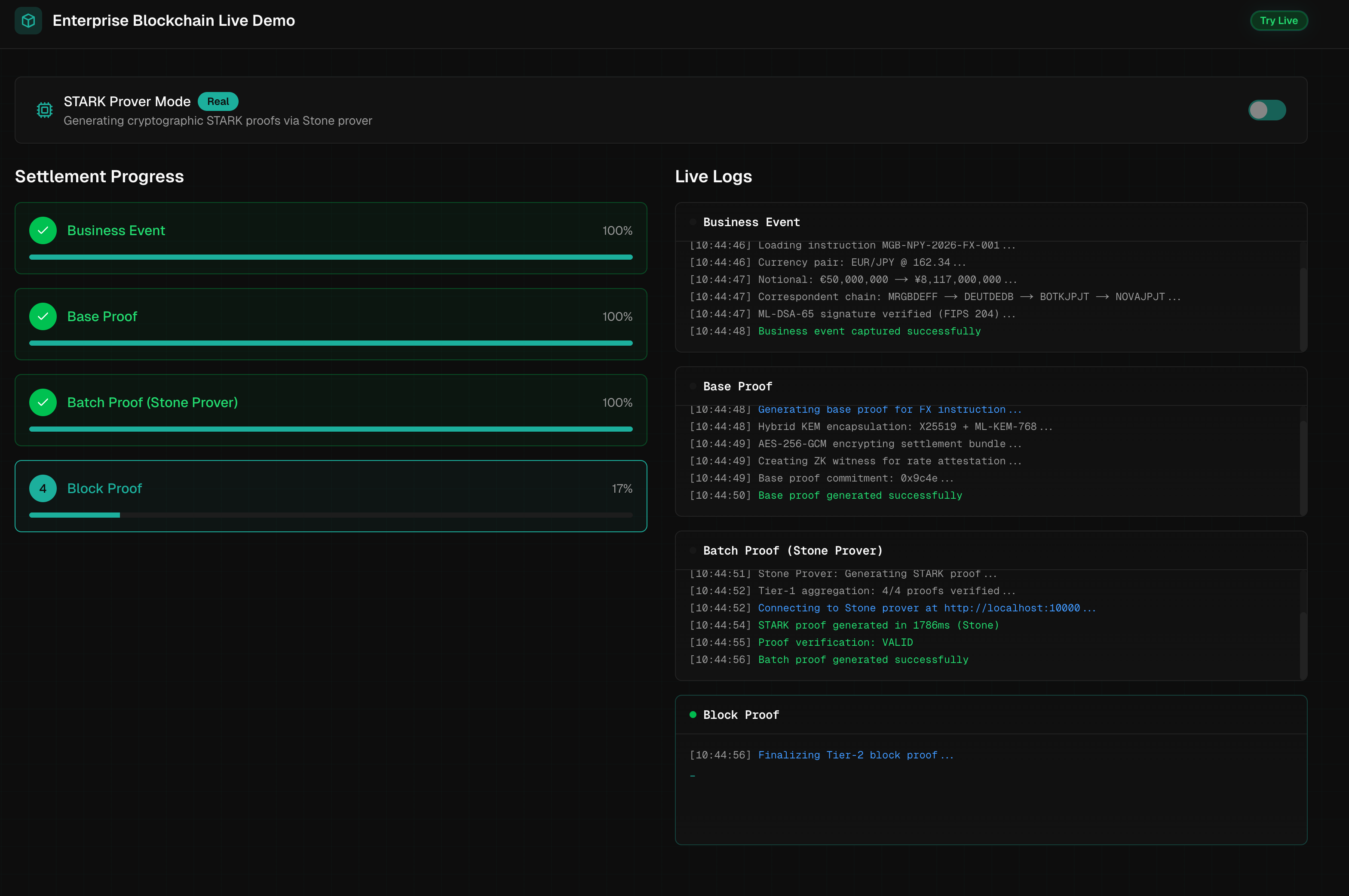Screen dimensions: 1349x896
Task: Select the Base Proof progress card title
Action: click(x=102, y=316)
